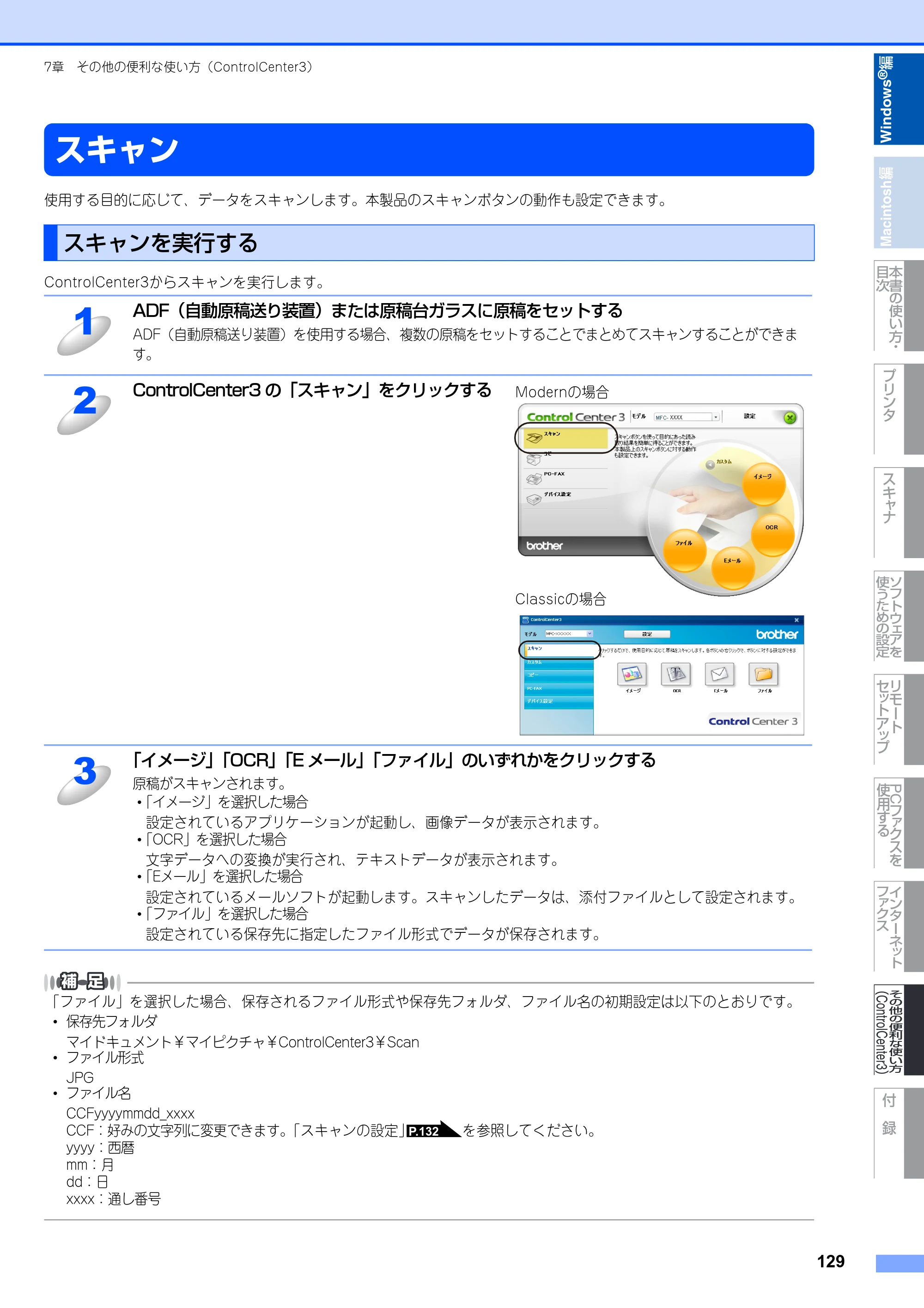This screenshot has height=1308, width=924.
Task: Open PC-FAX in the Modern ControlCenter3
Action: click(565, 479)
